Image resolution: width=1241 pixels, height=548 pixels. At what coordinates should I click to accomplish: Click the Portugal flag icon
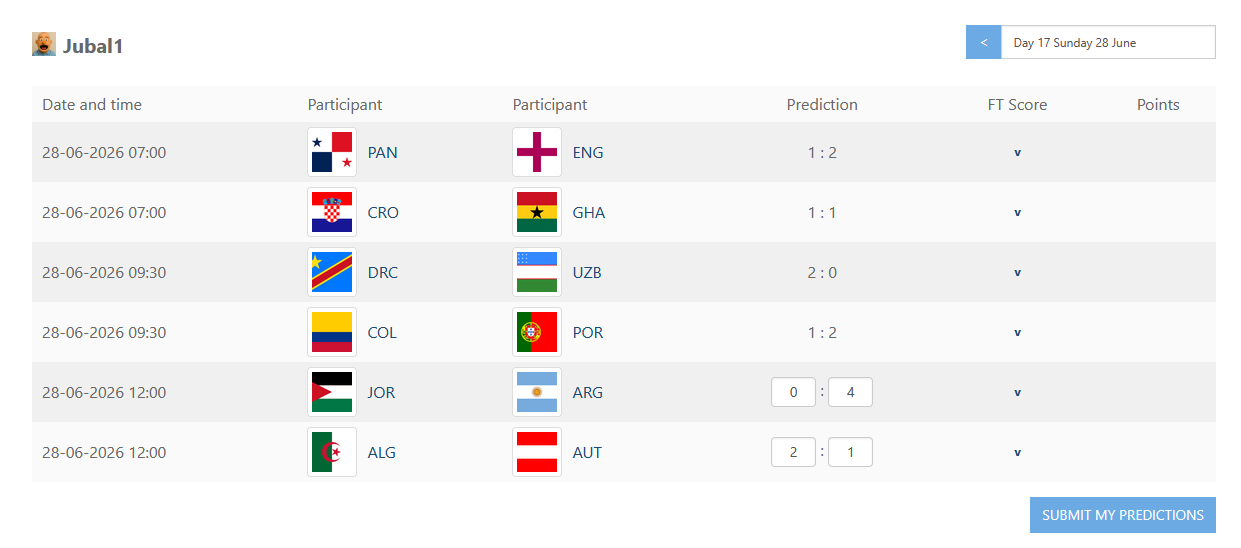(537, 332)
